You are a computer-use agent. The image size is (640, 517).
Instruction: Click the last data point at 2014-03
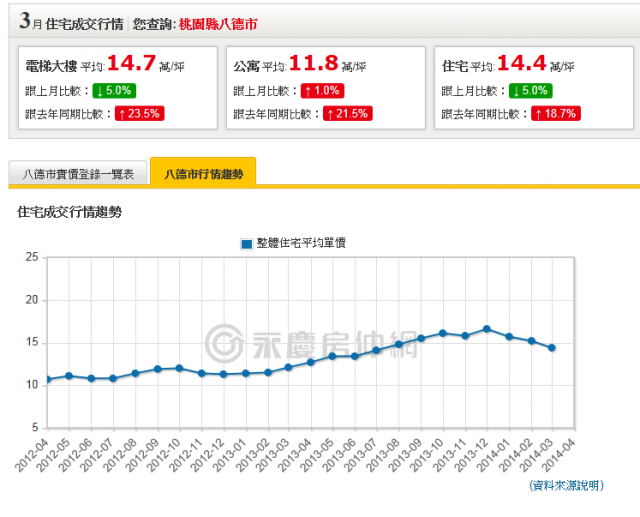(551, 348)
